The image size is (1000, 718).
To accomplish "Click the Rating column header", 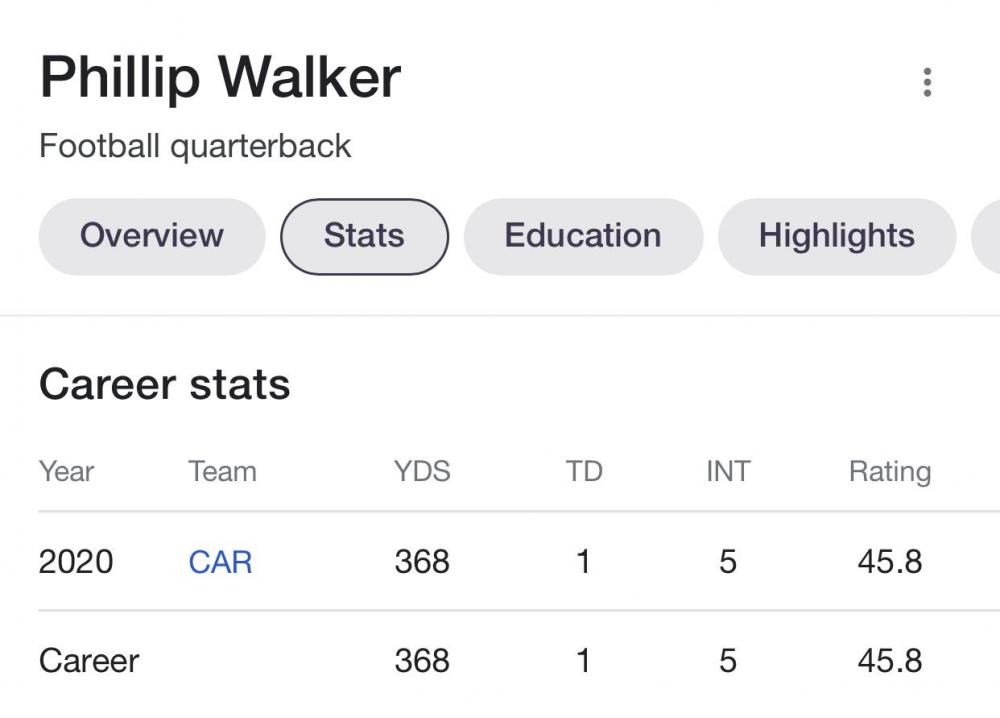I will coord(889,471).
